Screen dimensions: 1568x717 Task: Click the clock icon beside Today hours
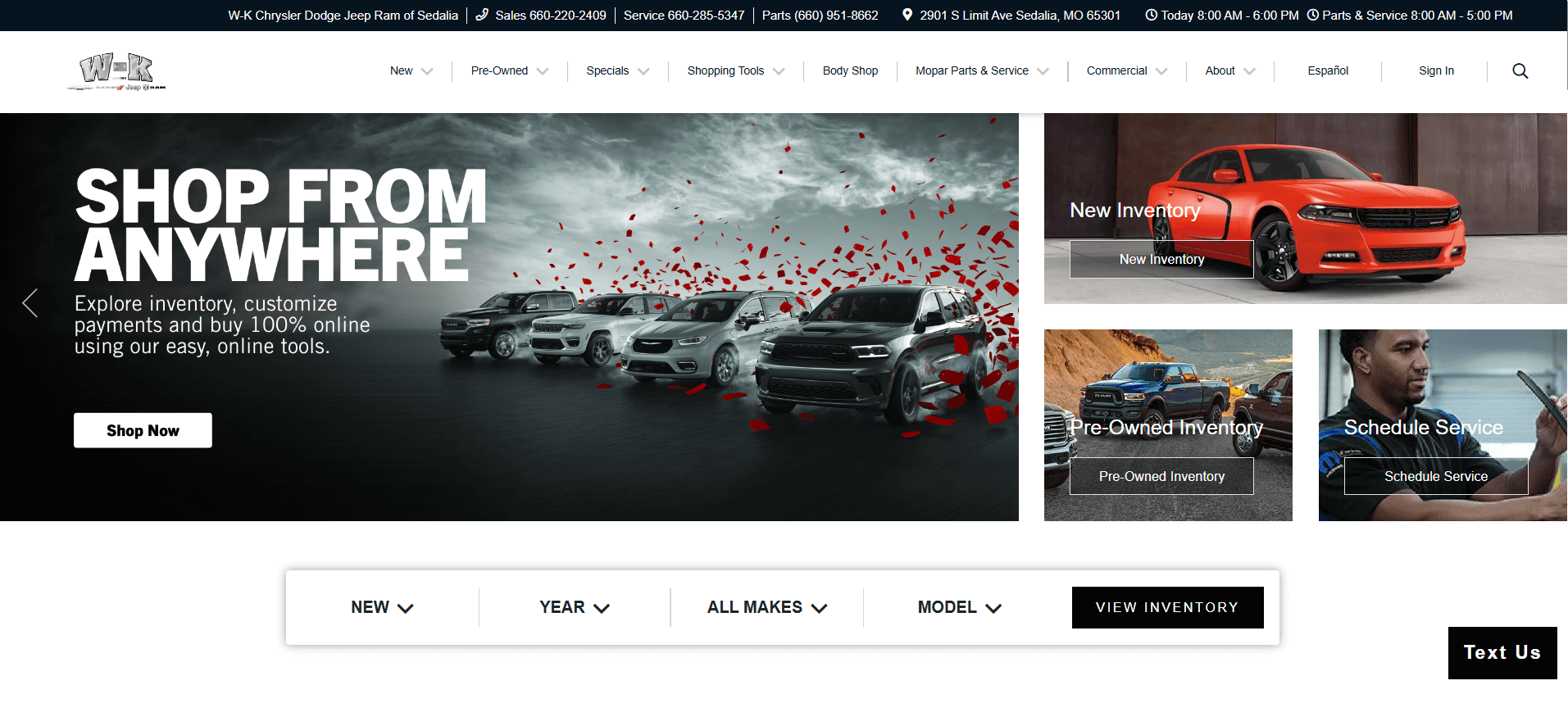1151,15
